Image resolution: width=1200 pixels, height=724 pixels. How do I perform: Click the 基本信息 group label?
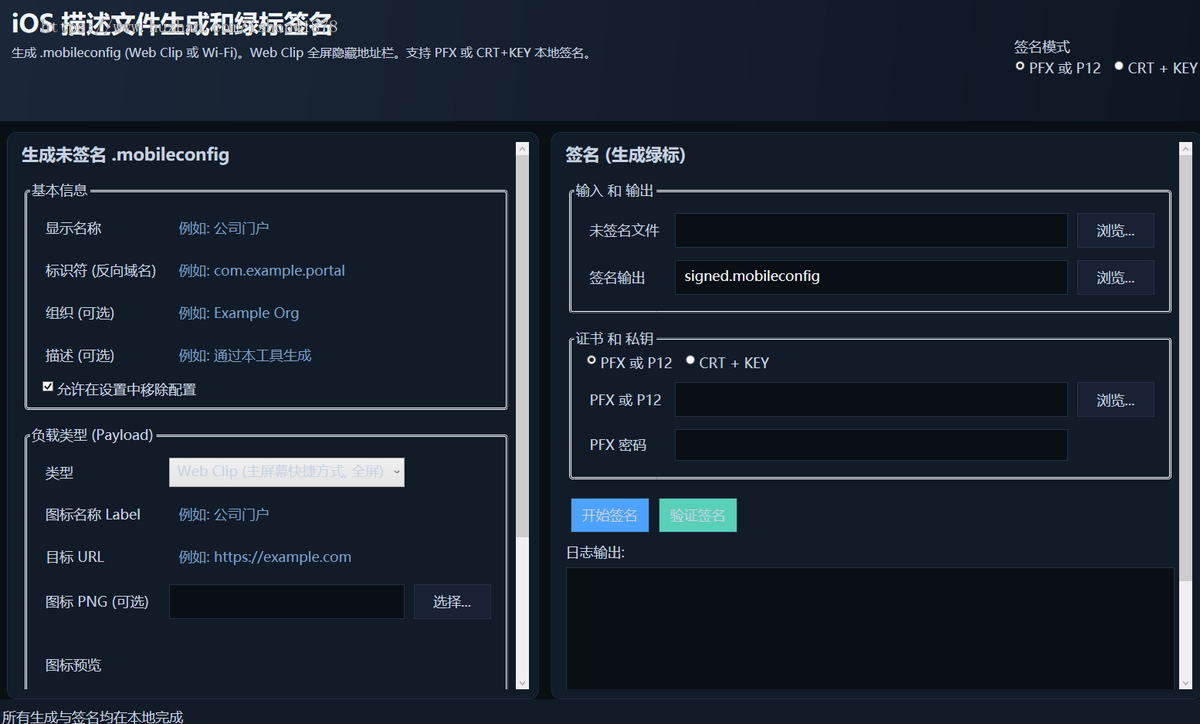coord(59,190)
